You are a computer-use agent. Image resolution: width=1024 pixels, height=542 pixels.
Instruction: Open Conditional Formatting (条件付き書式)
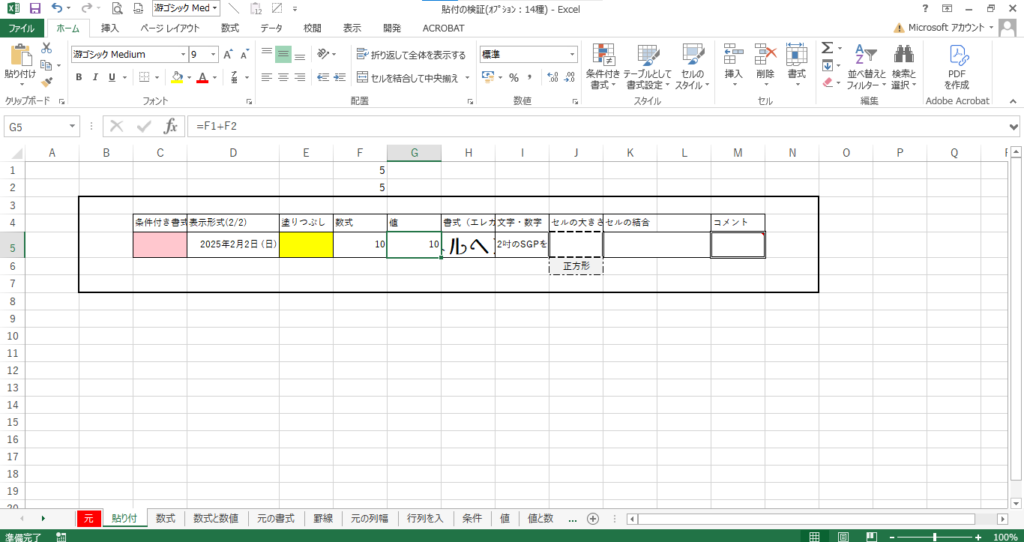(x=602, y=66)
